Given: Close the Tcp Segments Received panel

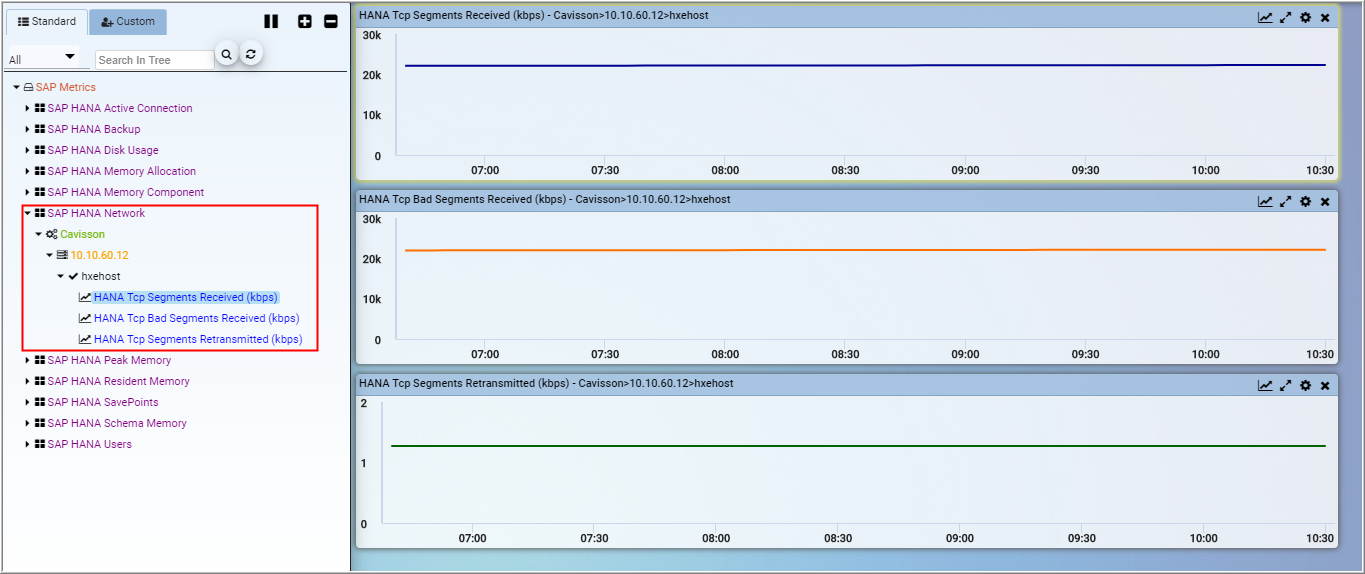Looking at the screenshot, I should click(x=1325, y=18).
